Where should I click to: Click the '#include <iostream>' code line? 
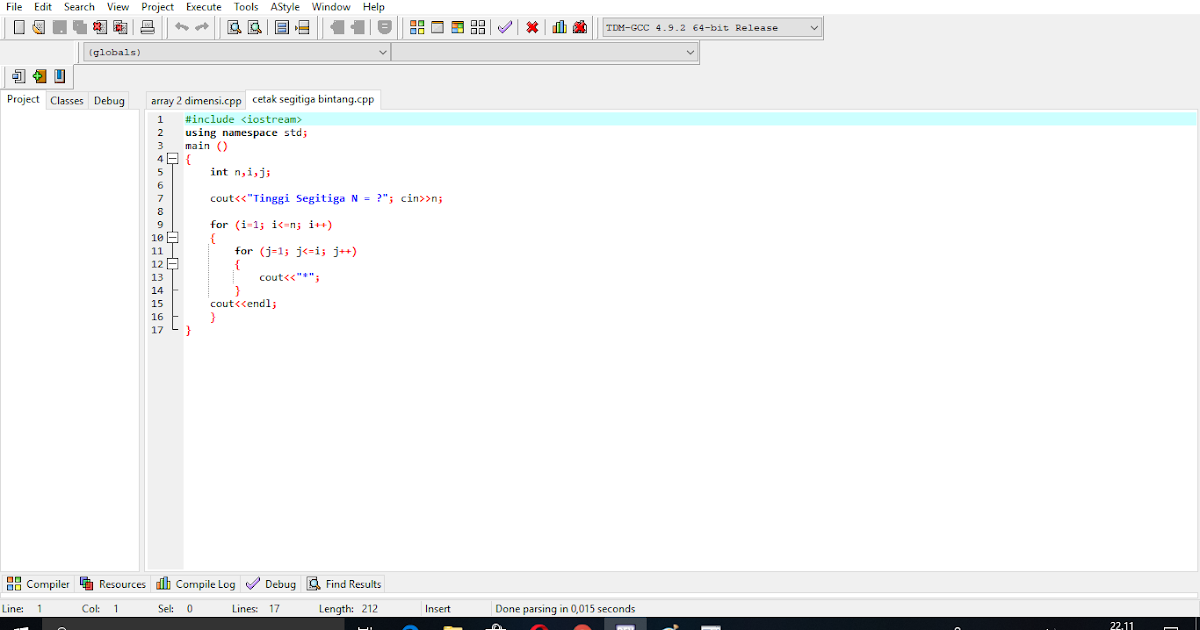click(243, 119)
